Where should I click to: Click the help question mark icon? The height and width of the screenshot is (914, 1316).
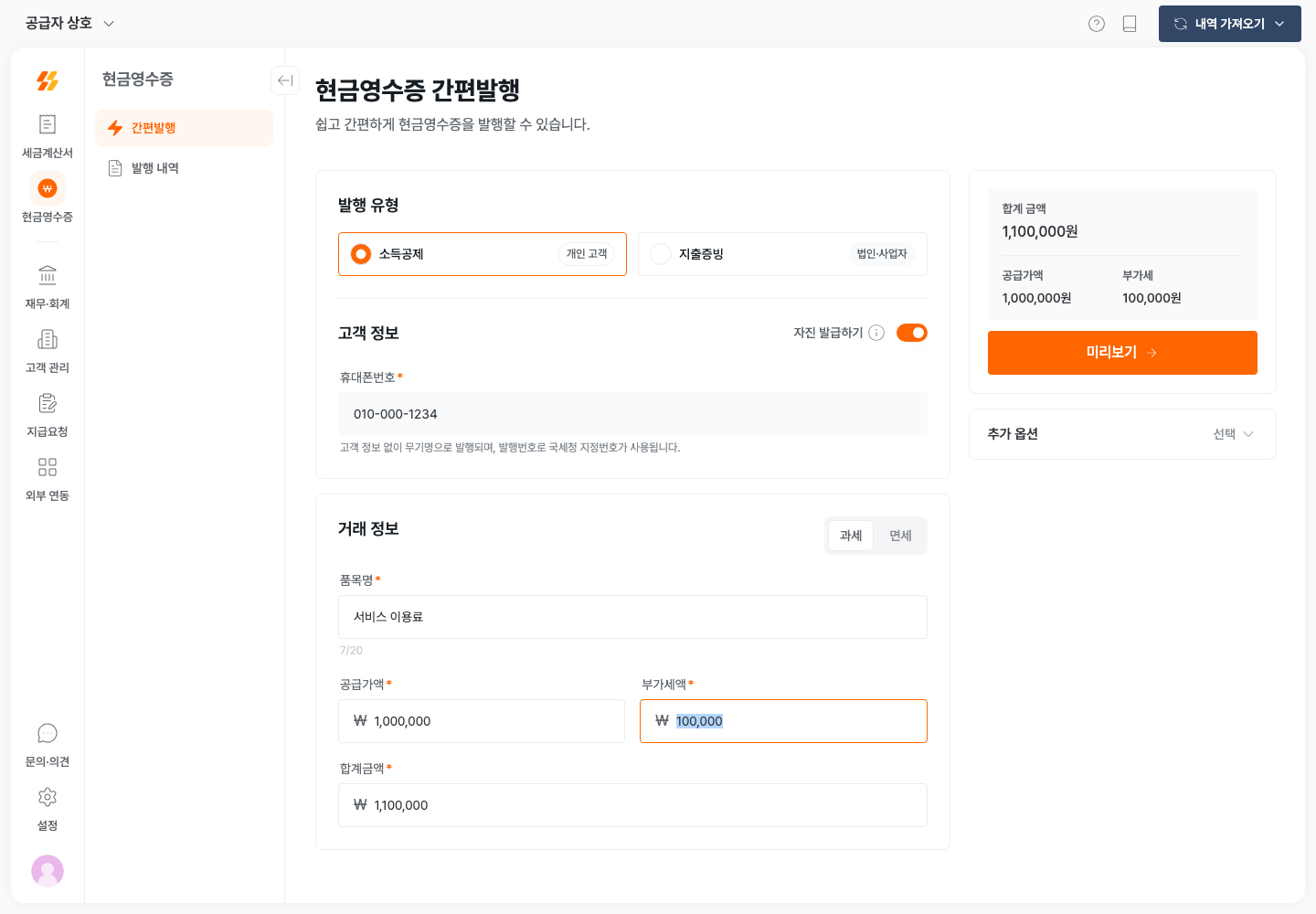1097,24
